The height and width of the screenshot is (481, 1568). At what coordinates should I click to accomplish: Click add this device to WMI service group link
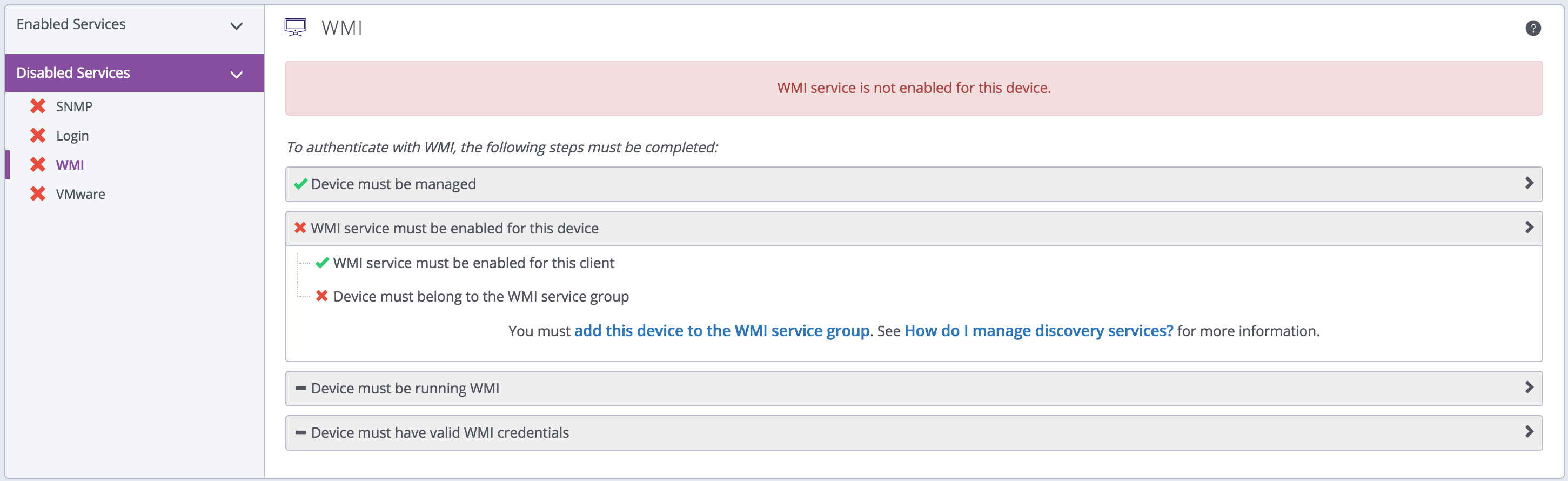(721, 331)
